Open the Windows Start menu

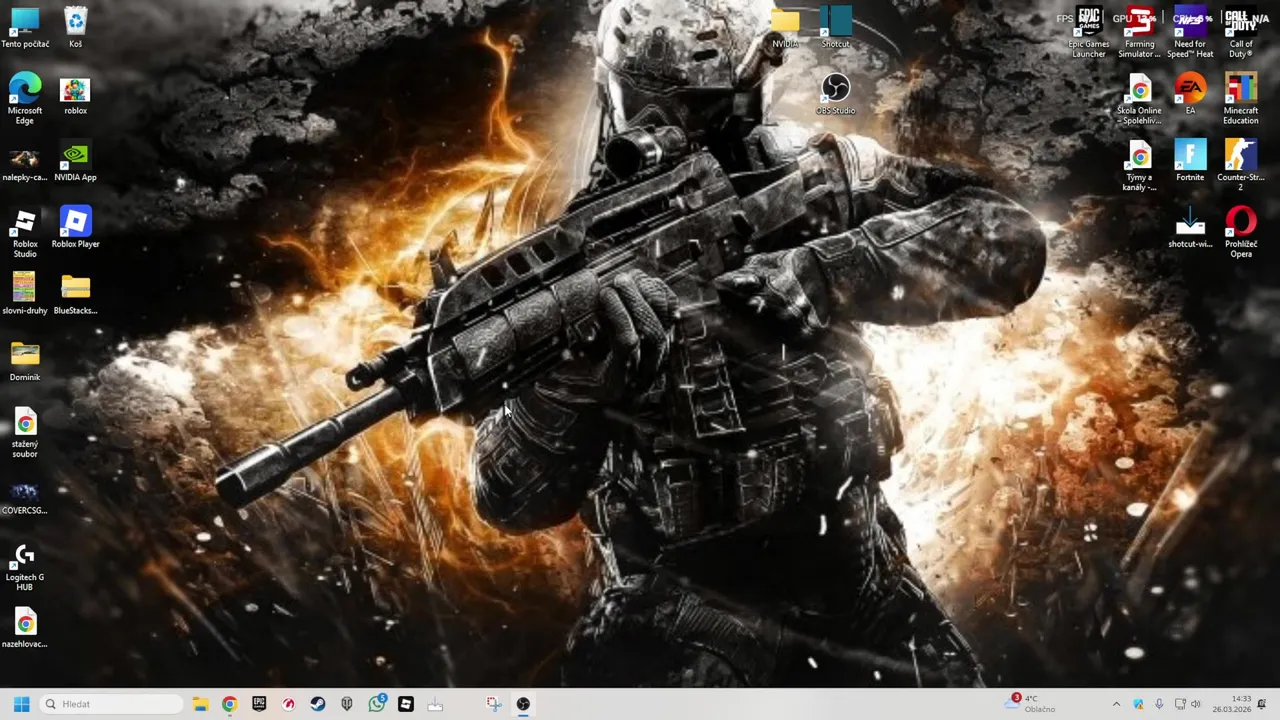(x=21, y=704)
